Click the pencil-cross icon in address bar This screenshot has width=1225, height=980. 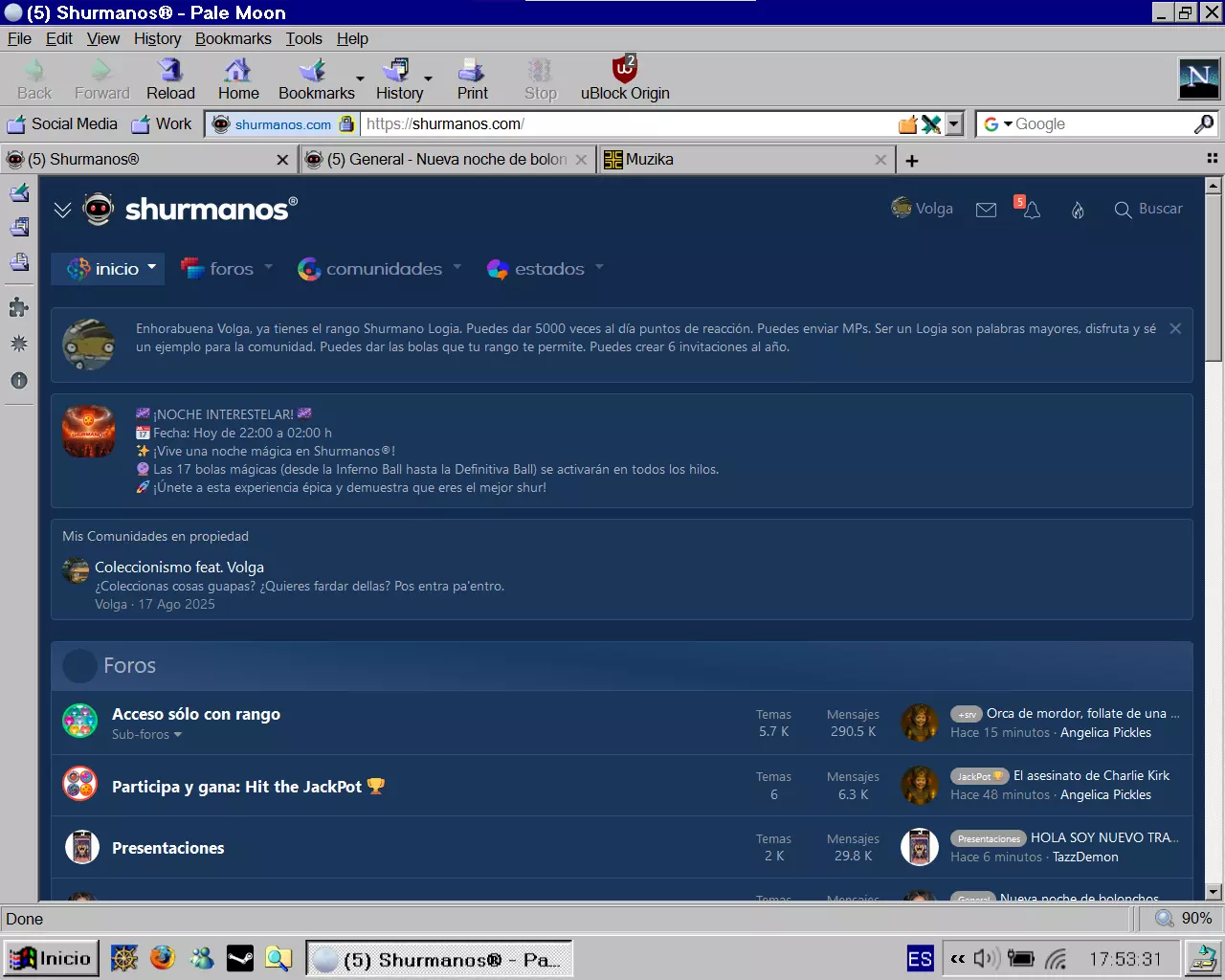point(931,124)
